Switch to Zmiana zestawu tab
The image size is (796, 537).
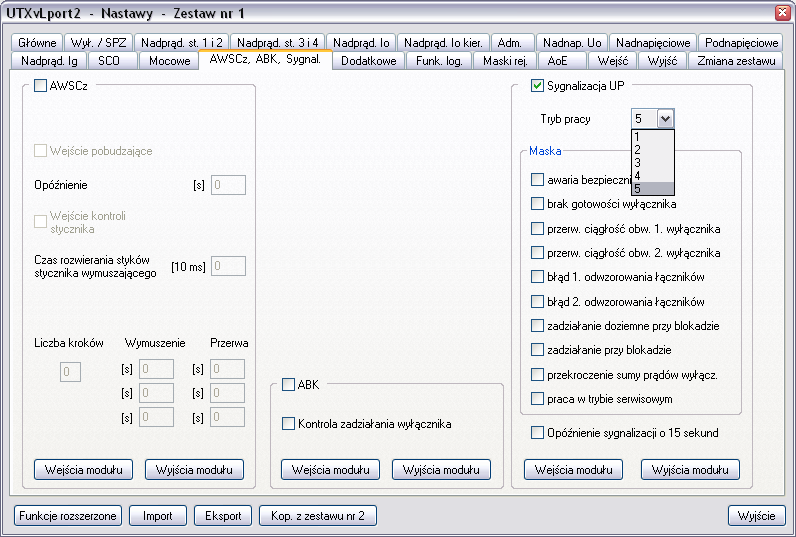[x=736, y=61]
